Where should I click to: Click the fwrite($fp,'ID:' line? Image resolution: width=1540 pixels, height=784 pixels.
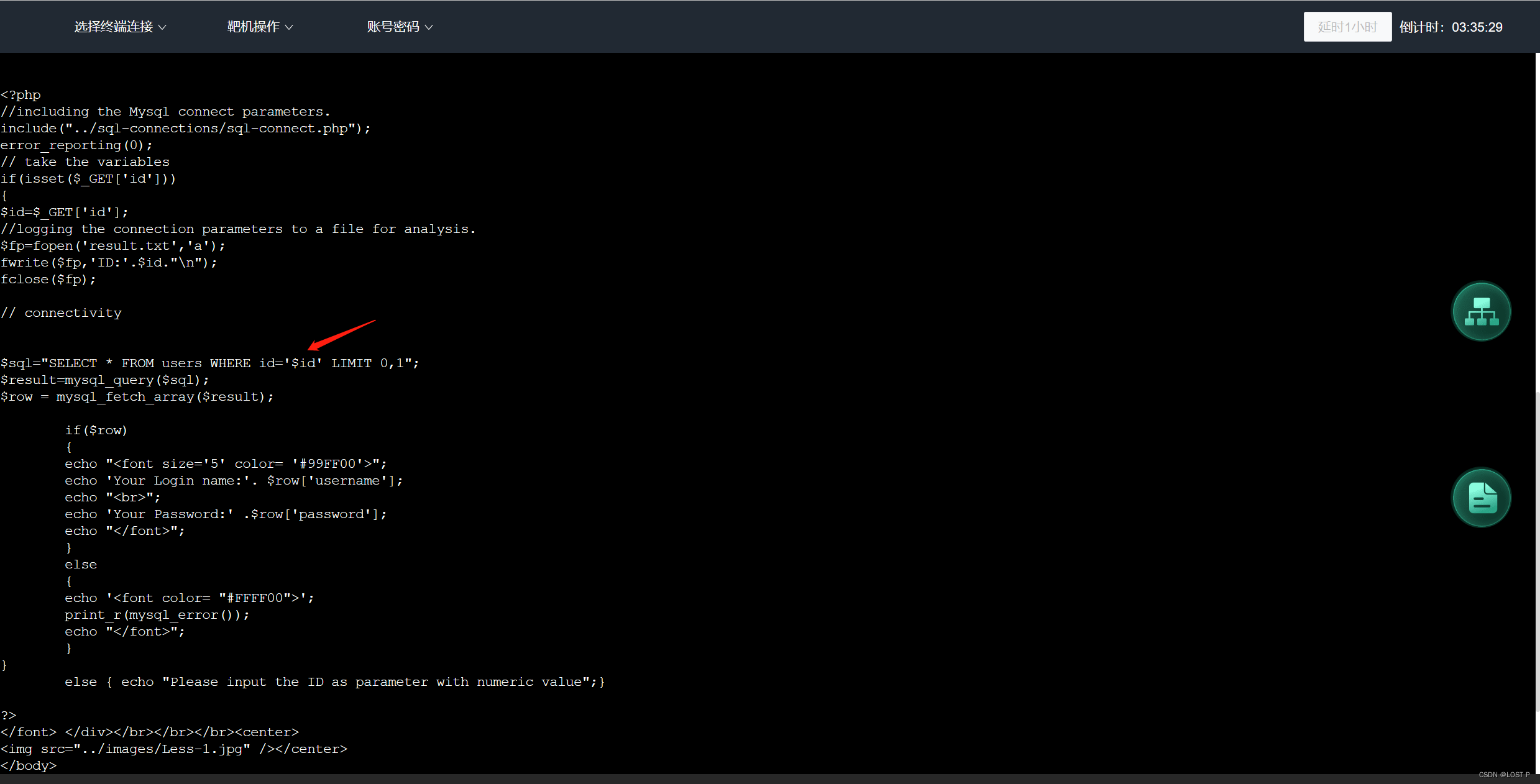109,262
